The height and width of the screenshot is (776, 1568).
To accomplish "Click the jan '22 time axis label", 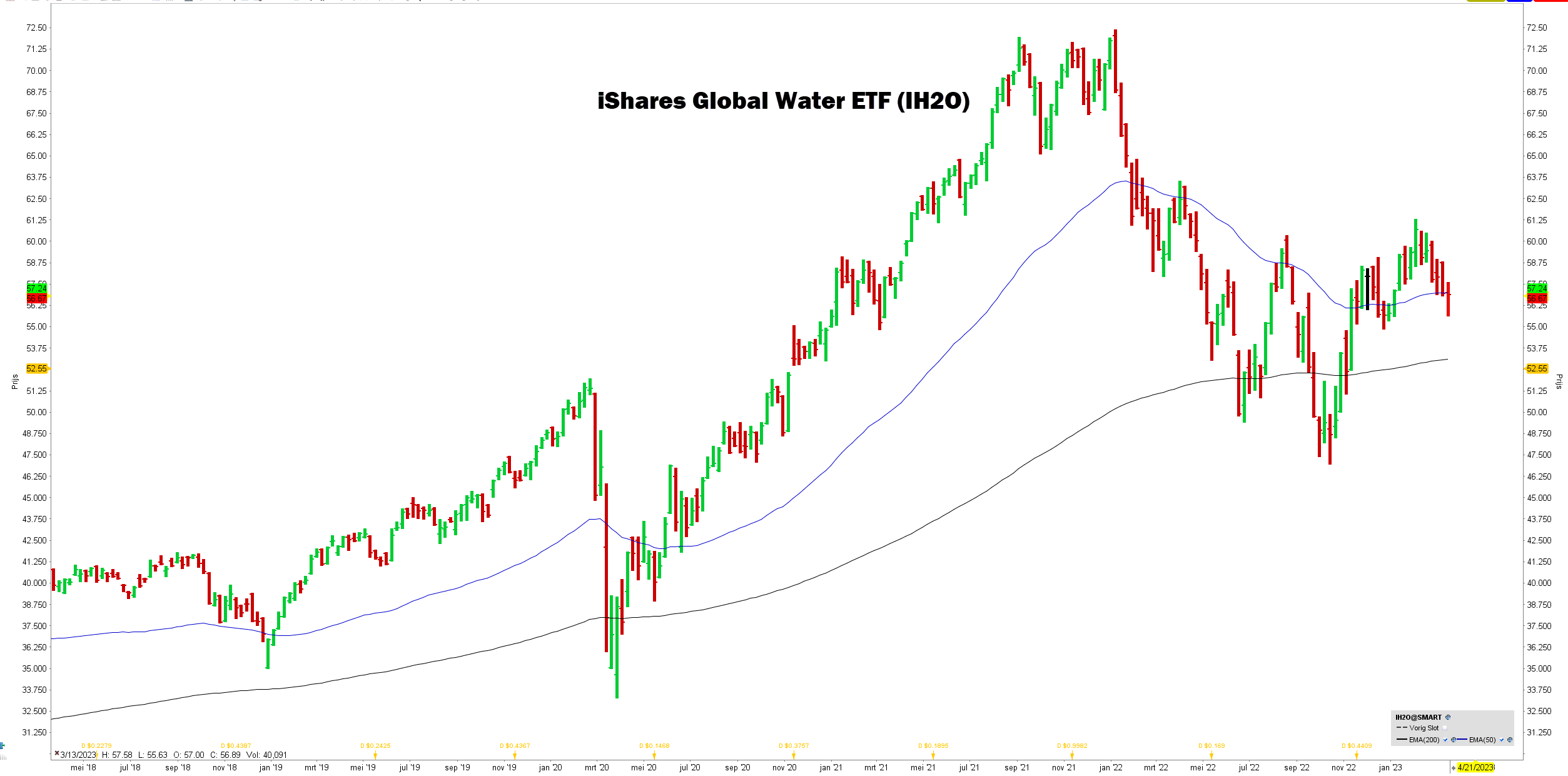I will tap(1111, 767).
